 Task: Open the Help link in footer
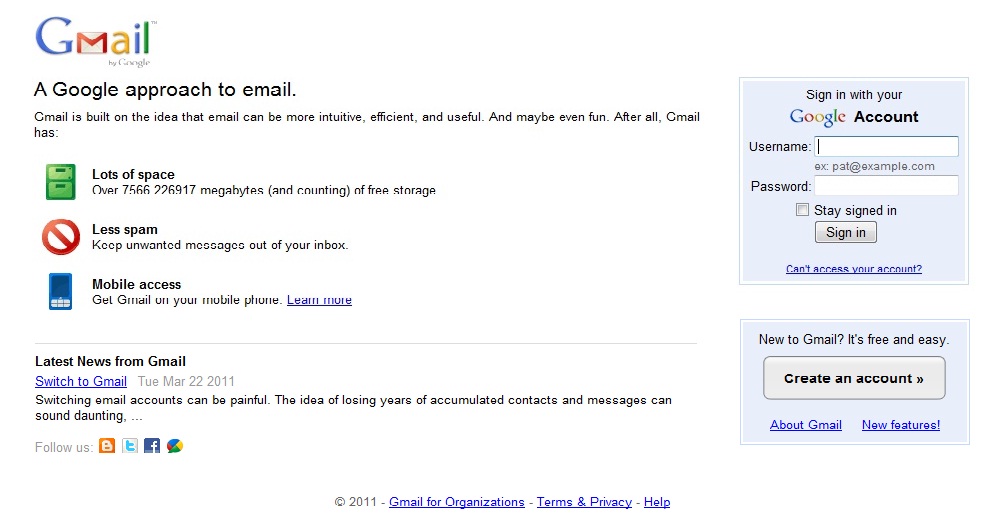coord(657,502)
